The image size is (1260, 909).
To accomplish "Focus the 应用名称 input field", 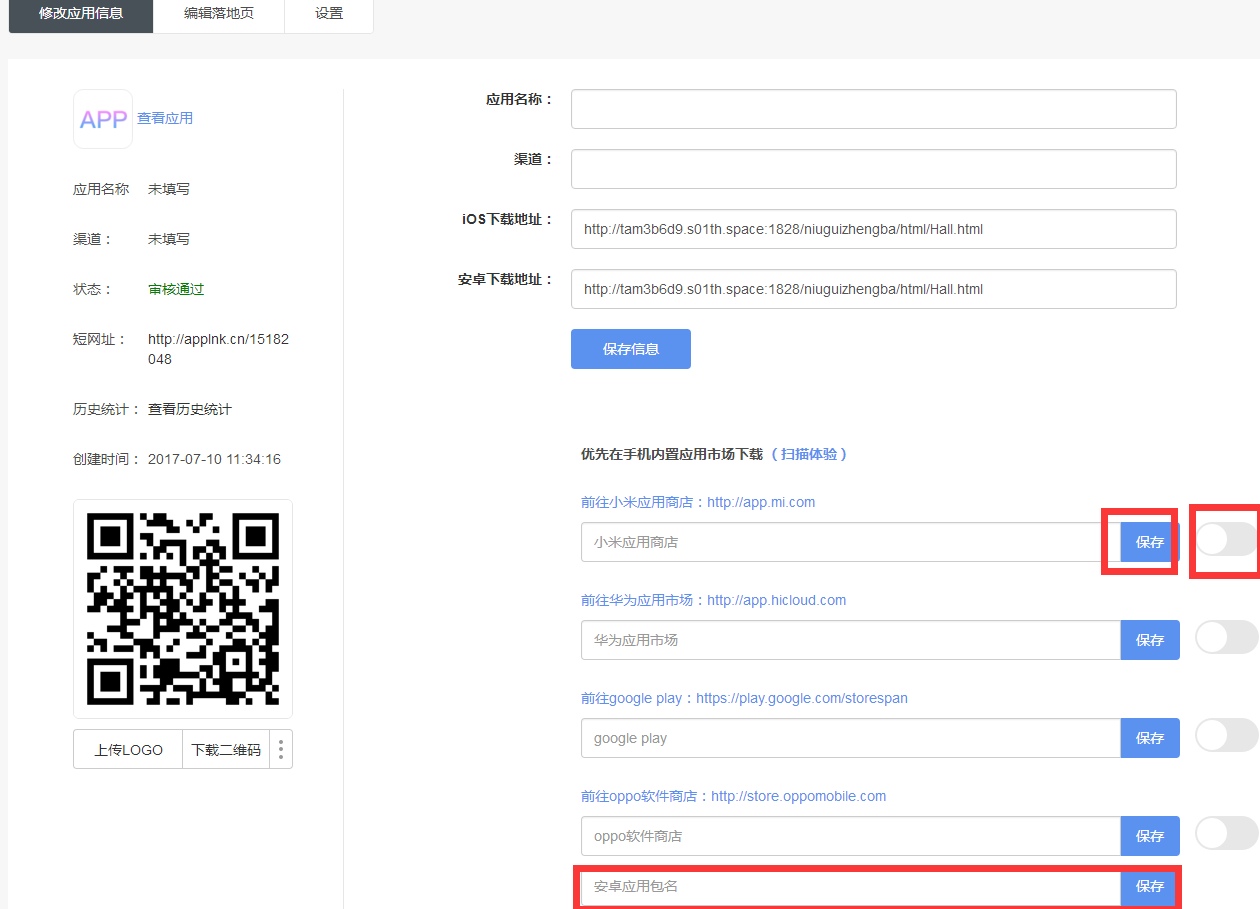I will point(874,109).
